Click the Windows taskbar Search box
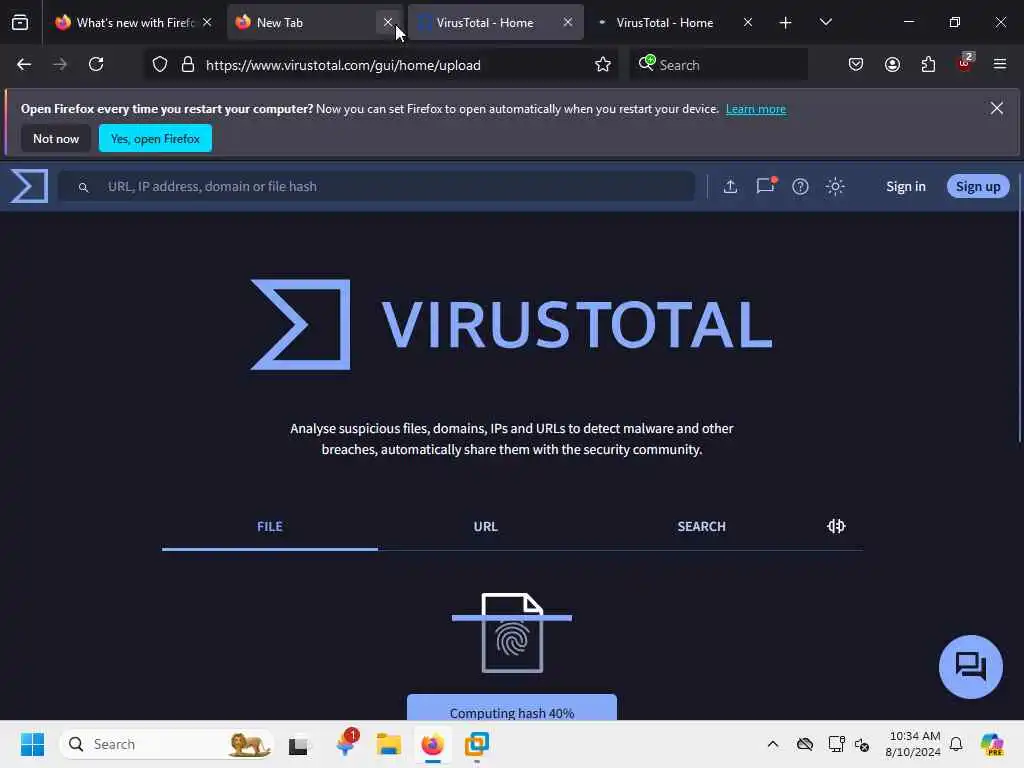 (167, 744)
